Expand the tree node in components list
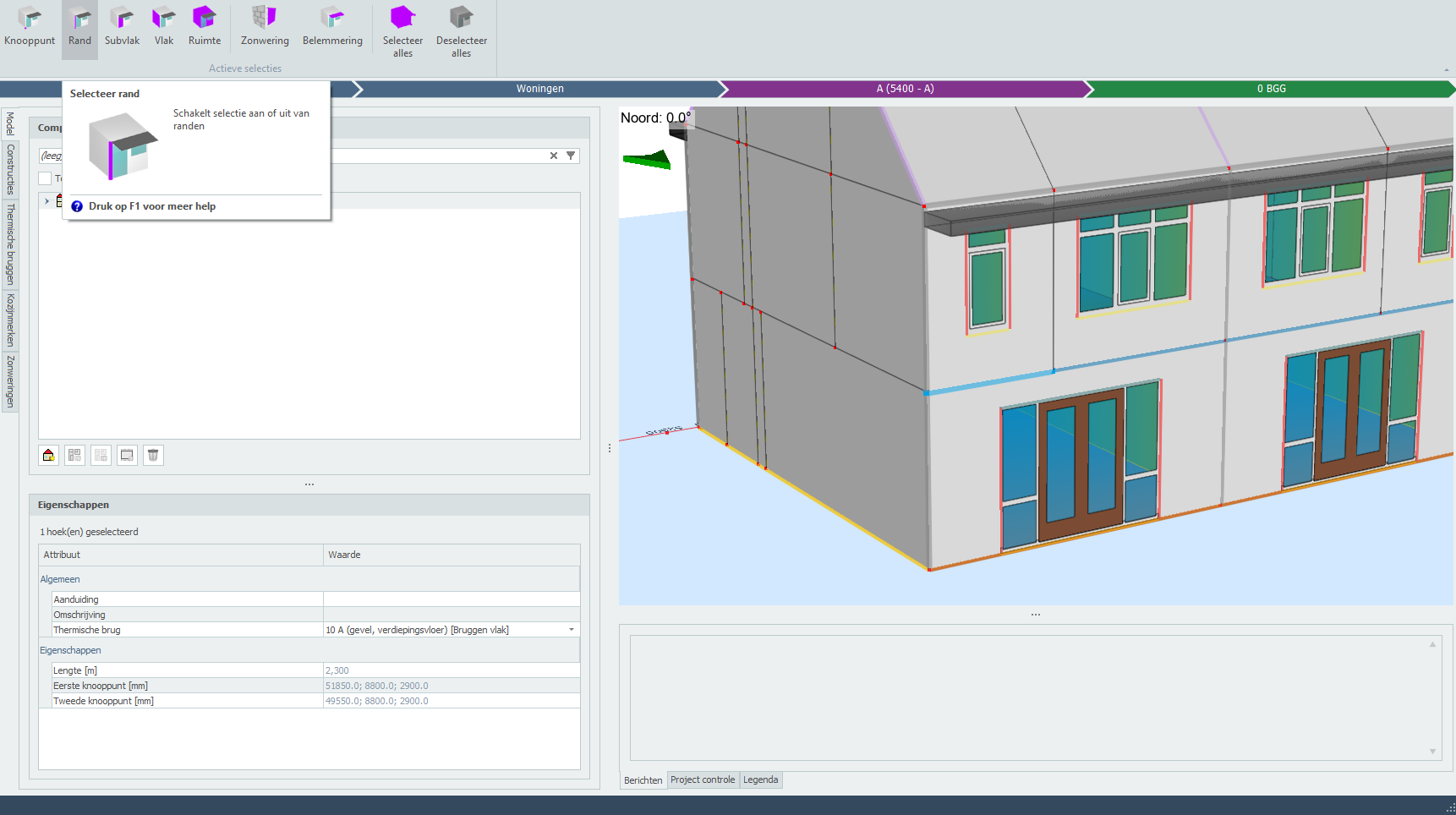Viewport: 1456px width, 815px height. [x=47, y=201]
